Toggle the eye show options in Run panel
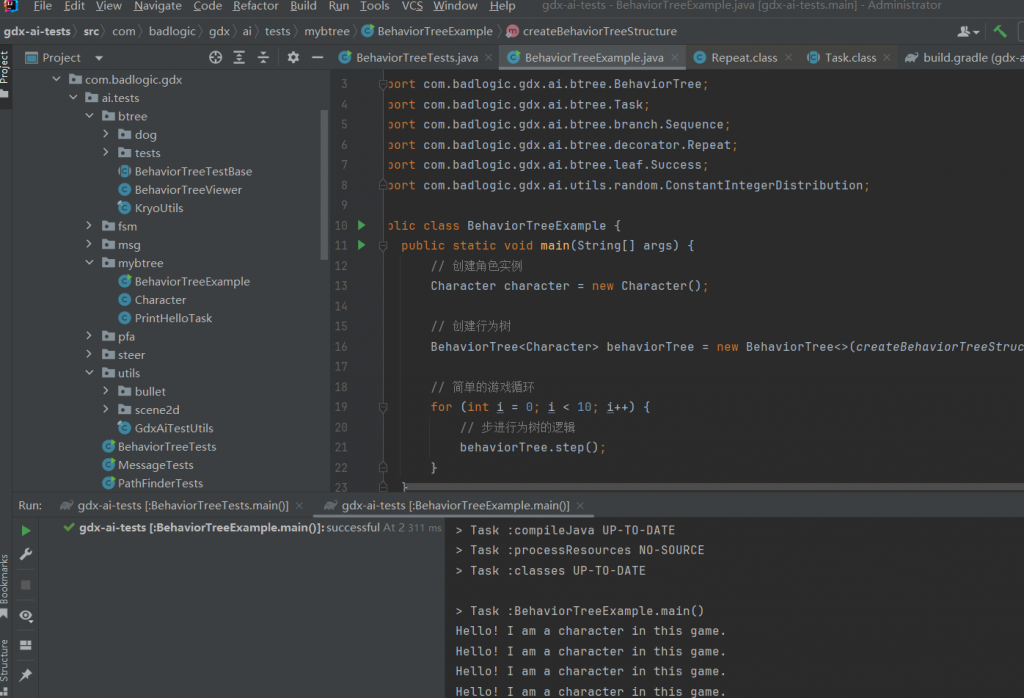Screen dimensions: 1024x698 (x=26, y=615)
